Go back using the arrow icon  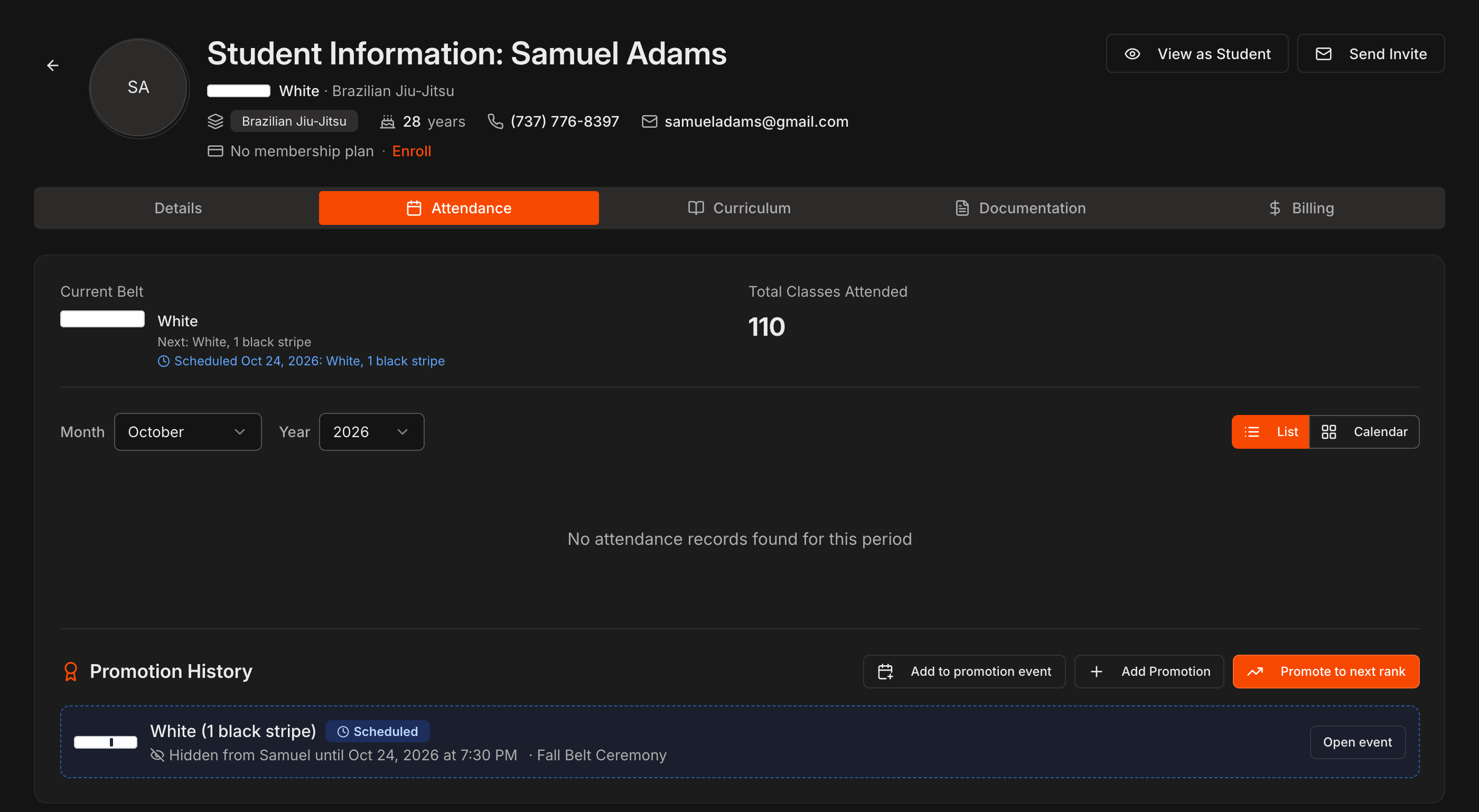tap(53, 65)
